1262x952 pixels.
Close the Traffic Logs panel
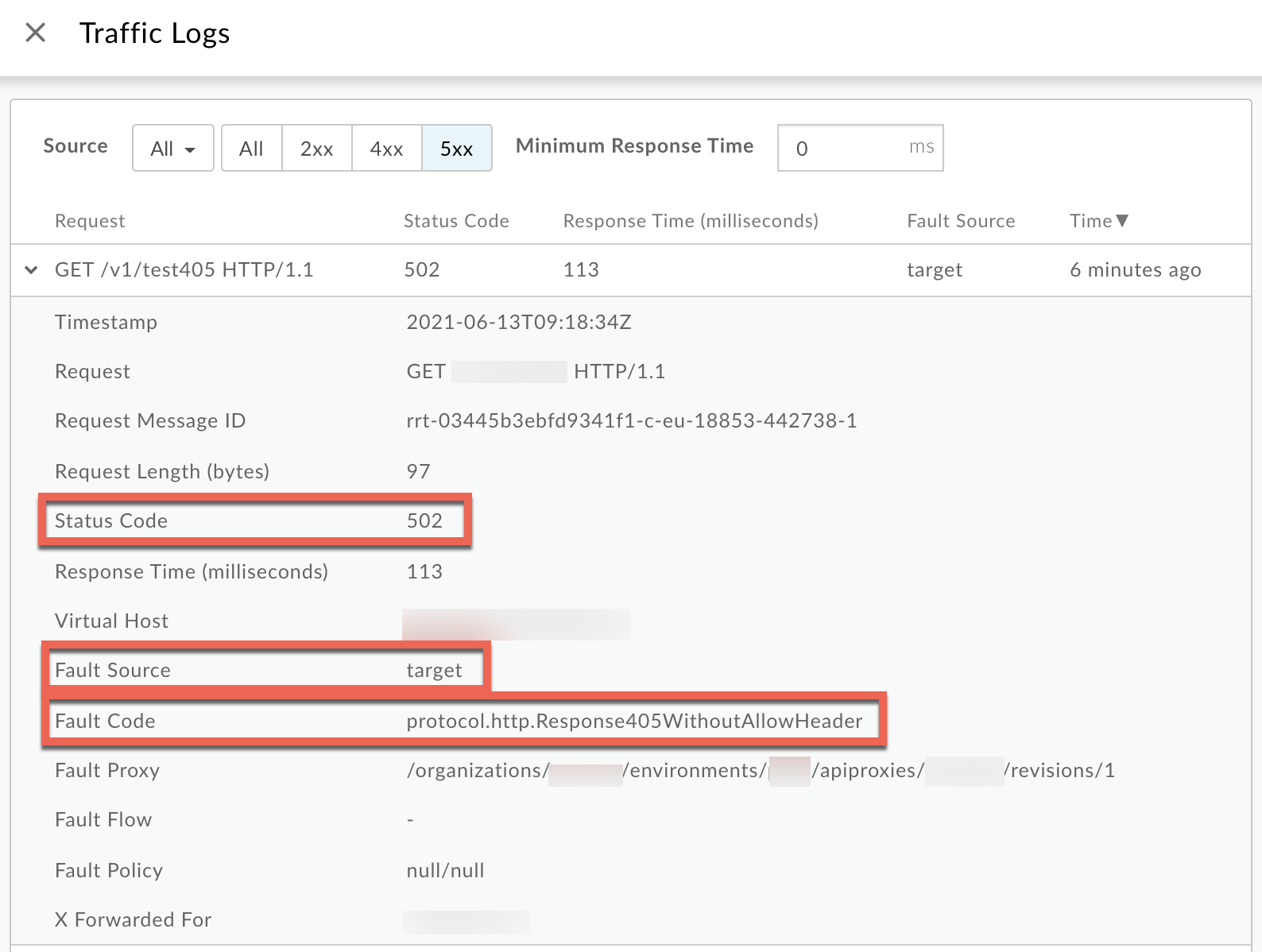[x=36, y=33]
